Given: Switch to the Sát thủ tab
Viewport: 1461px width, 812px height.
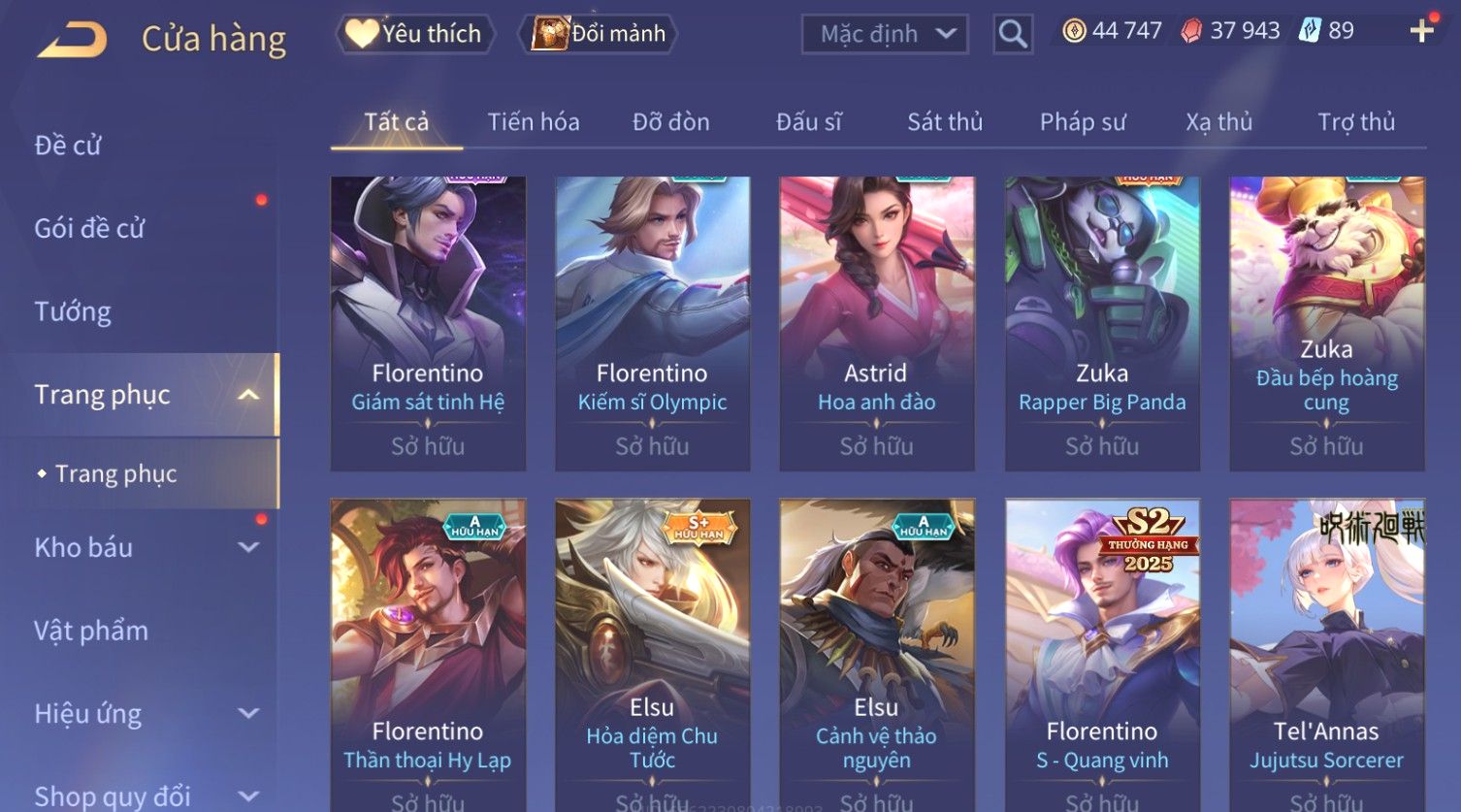Looking at the screenshot, I should [945, 122].
